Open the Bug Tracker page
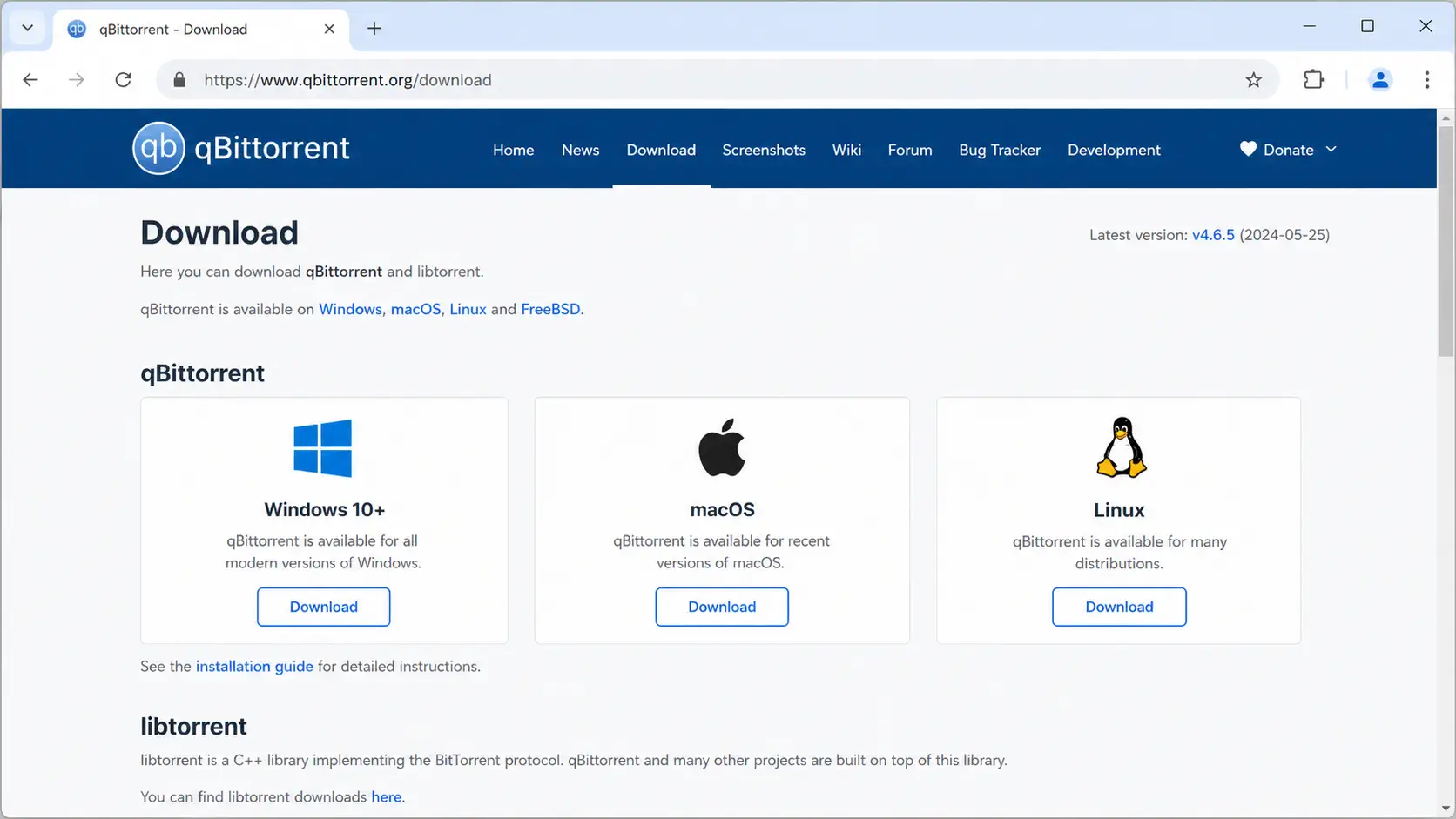The image size is (1456, 819). point(1000,150)
